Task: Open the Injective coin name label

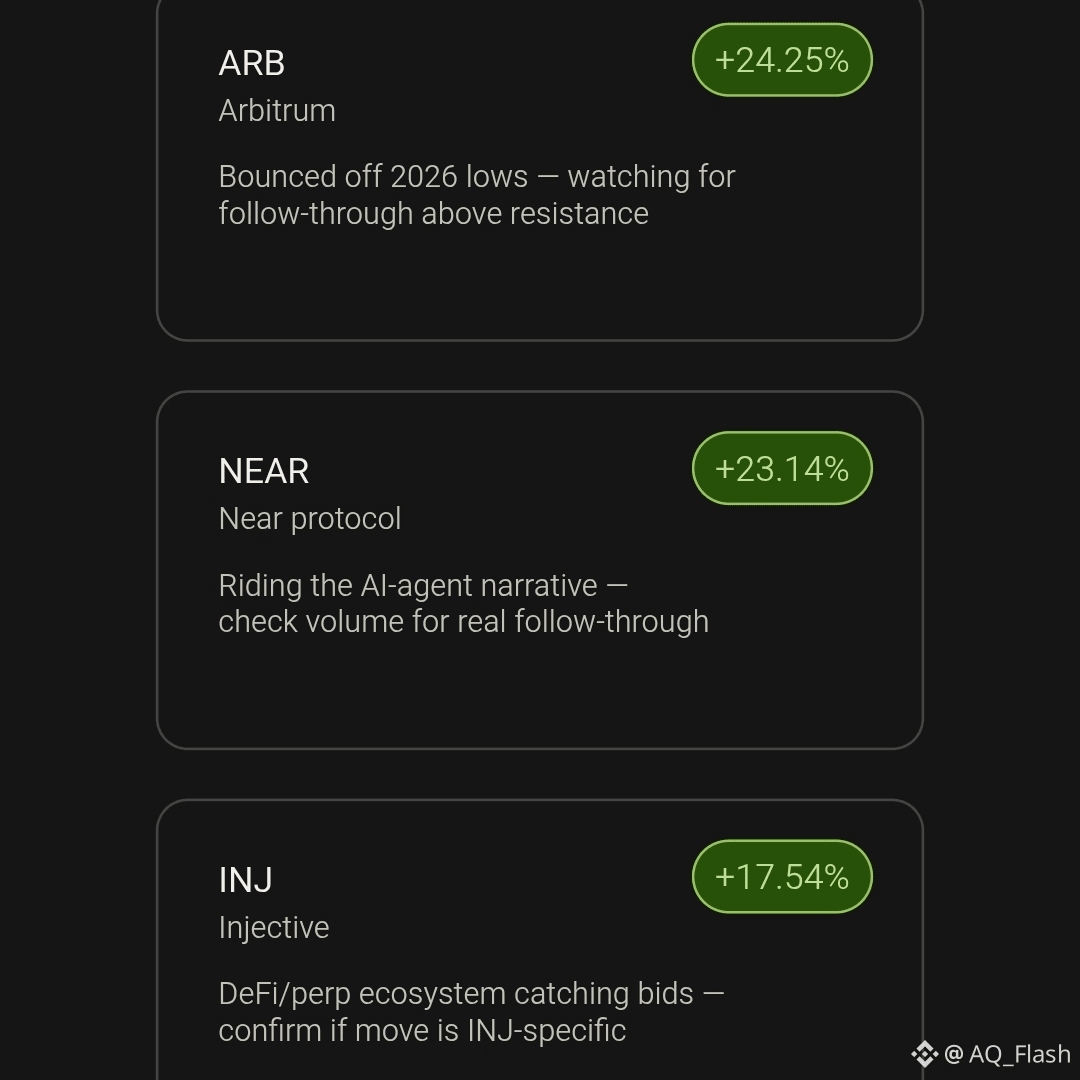Action: (274, 928)
